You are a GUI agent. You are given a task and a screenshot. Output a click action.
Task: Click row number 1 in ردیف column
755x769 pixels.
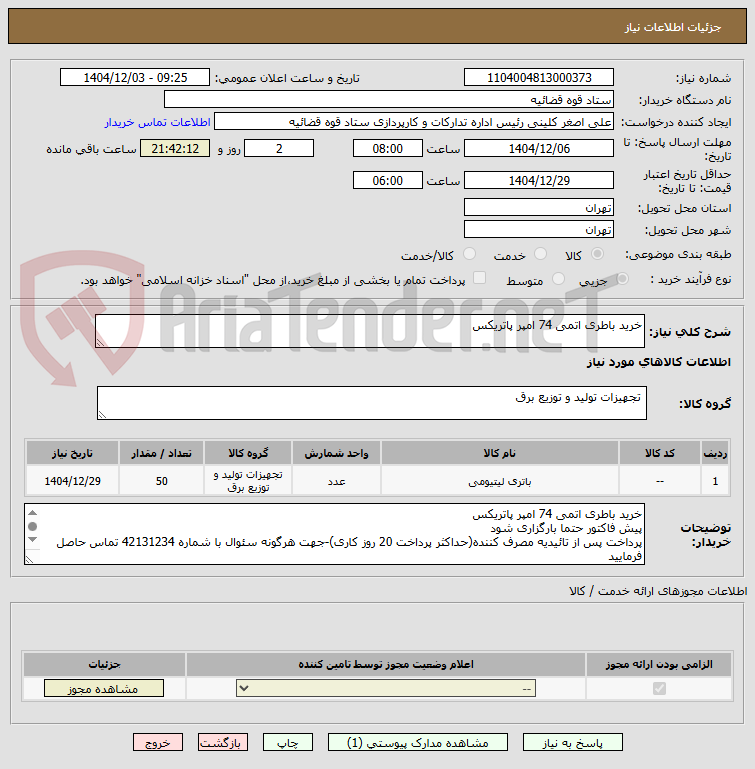[x=715, y=481]
